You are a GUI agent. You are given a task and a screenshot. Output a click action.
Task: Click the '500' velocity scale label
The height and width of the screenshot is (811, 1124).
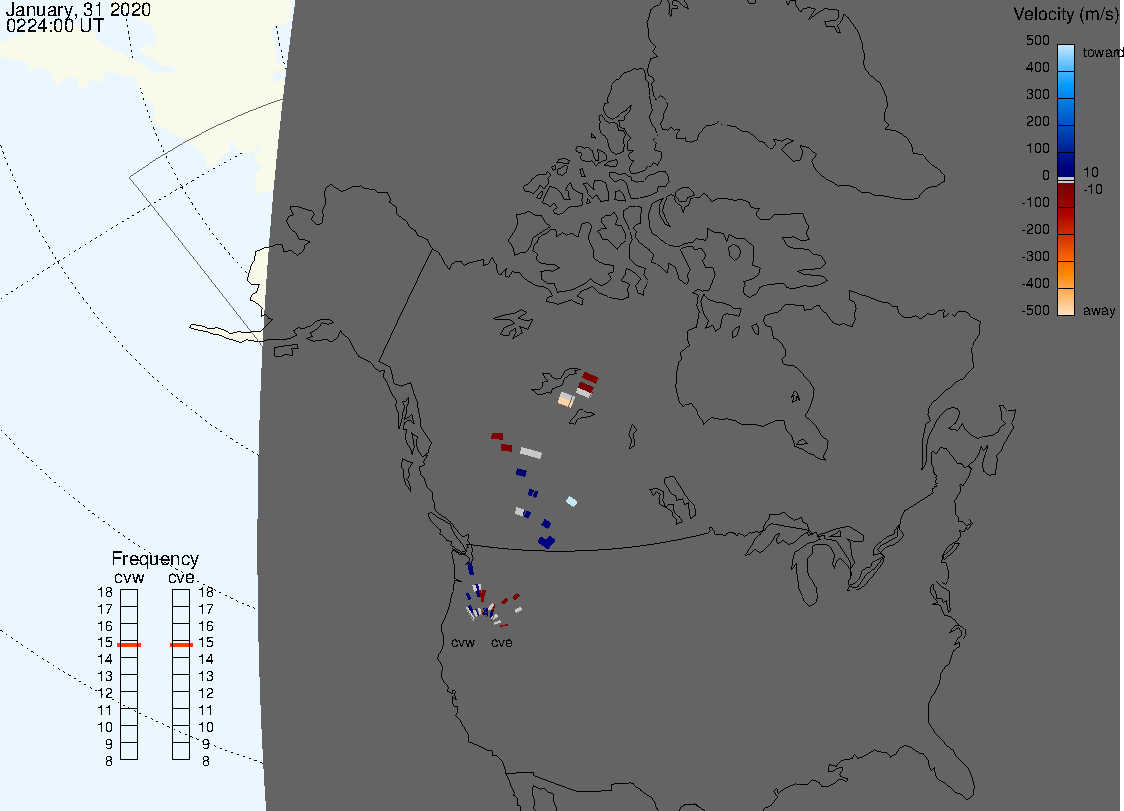(1037, 40)
